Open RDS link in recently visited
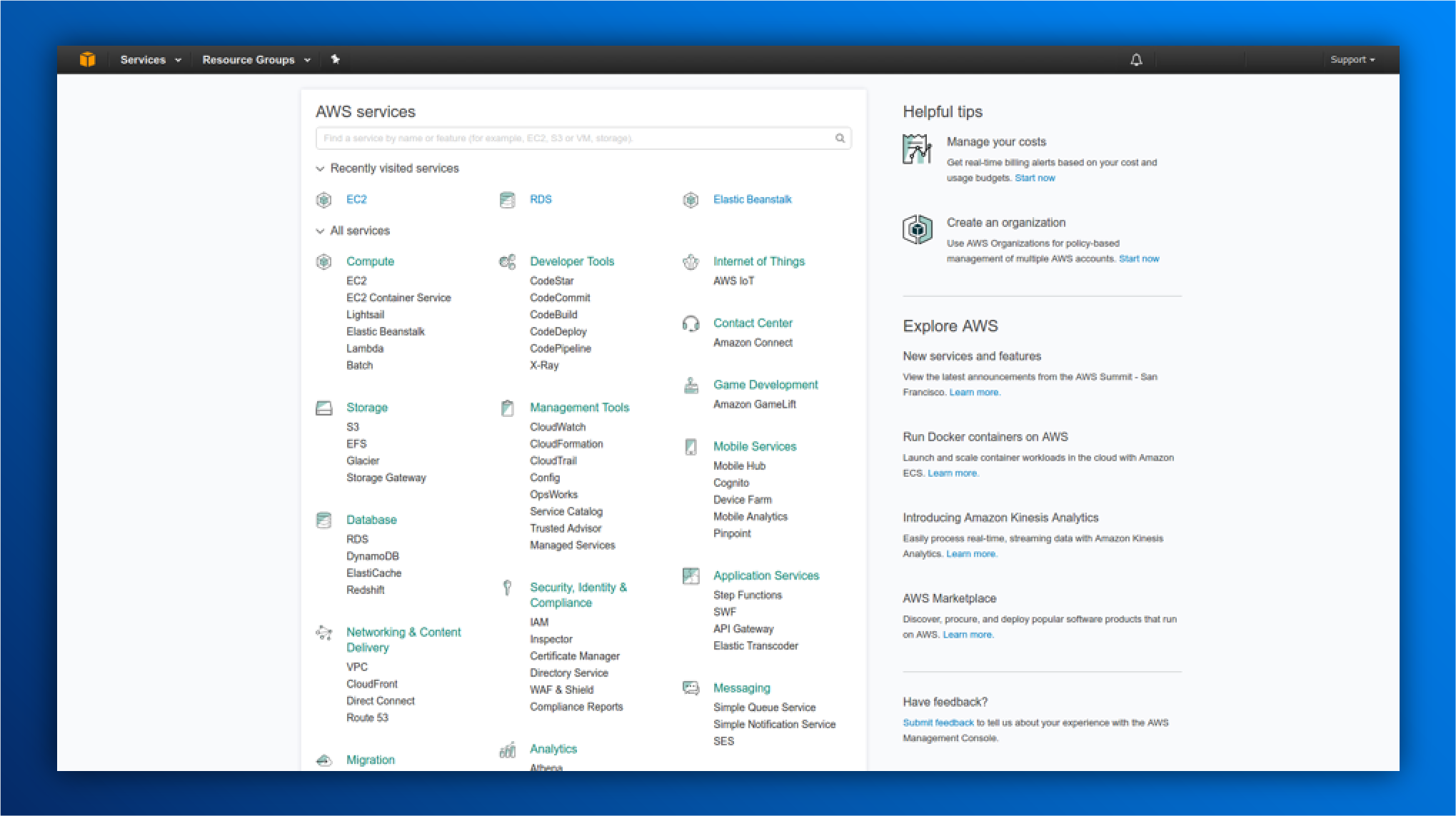 point(541,200)
